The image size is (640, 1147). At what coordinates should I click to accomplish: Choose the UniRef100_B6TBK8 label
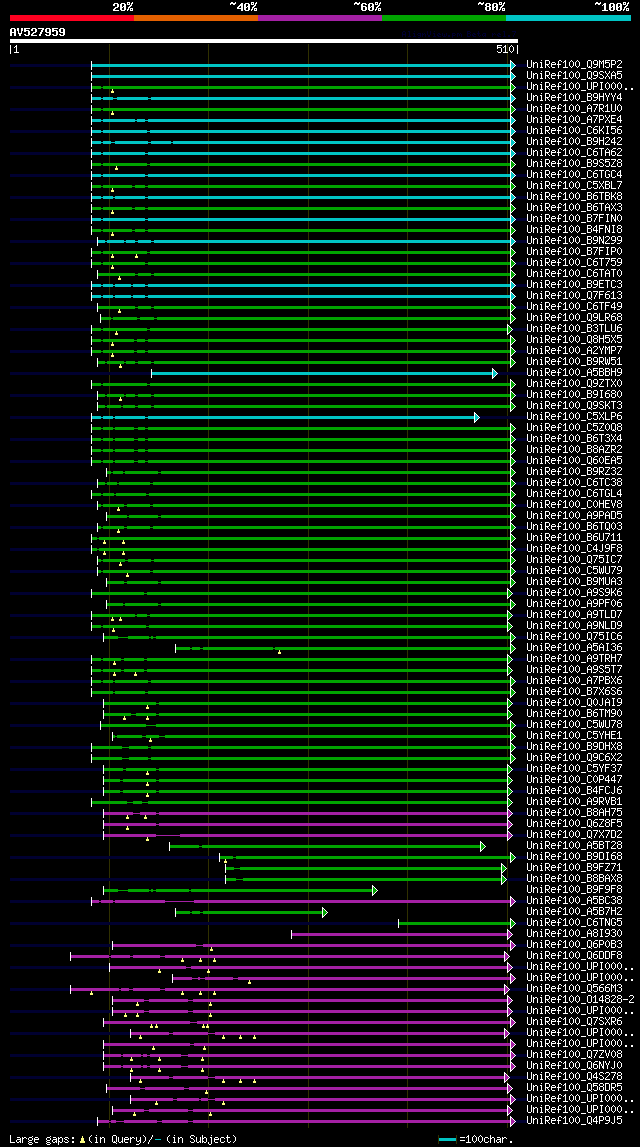point(574,197)
